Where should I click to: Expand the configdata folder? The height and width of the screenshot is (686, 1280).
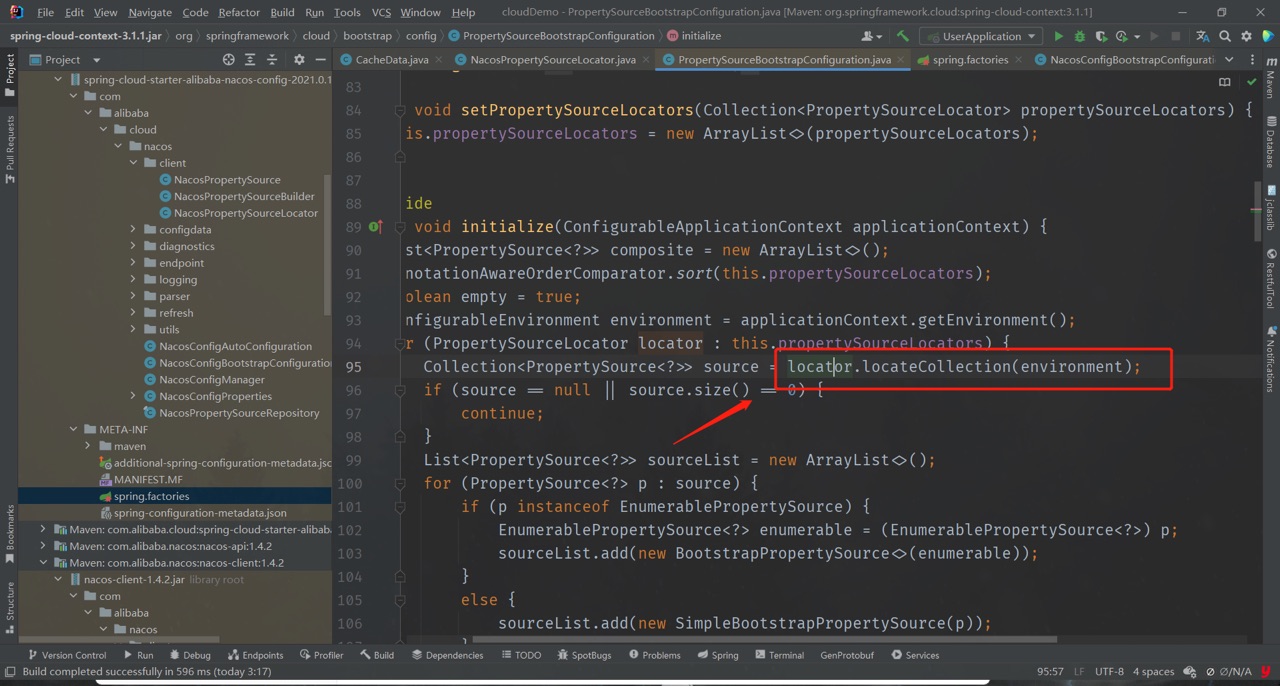point(134,230)
